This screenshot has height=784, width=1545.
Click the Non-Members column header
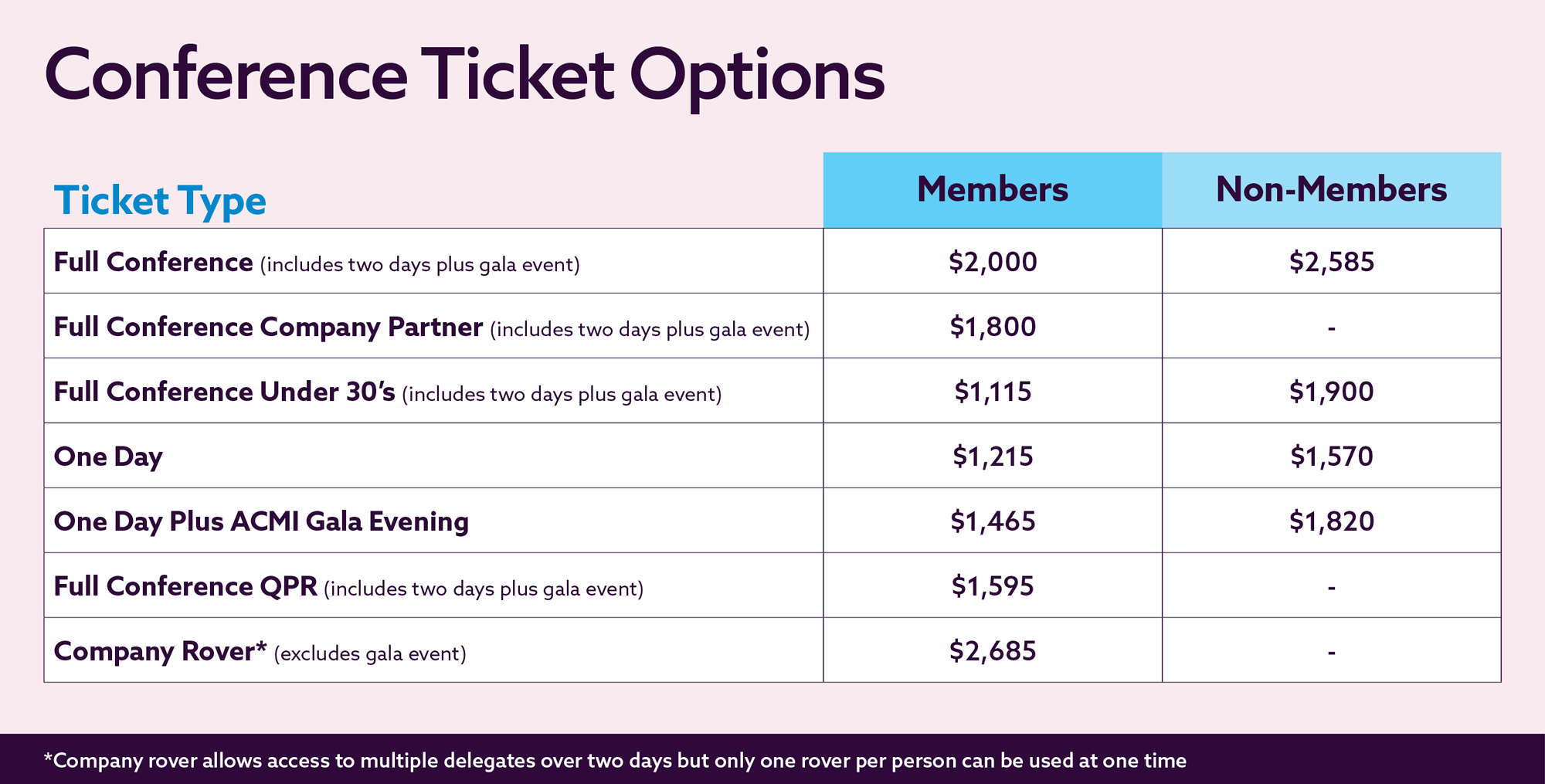pos(1332,190)
